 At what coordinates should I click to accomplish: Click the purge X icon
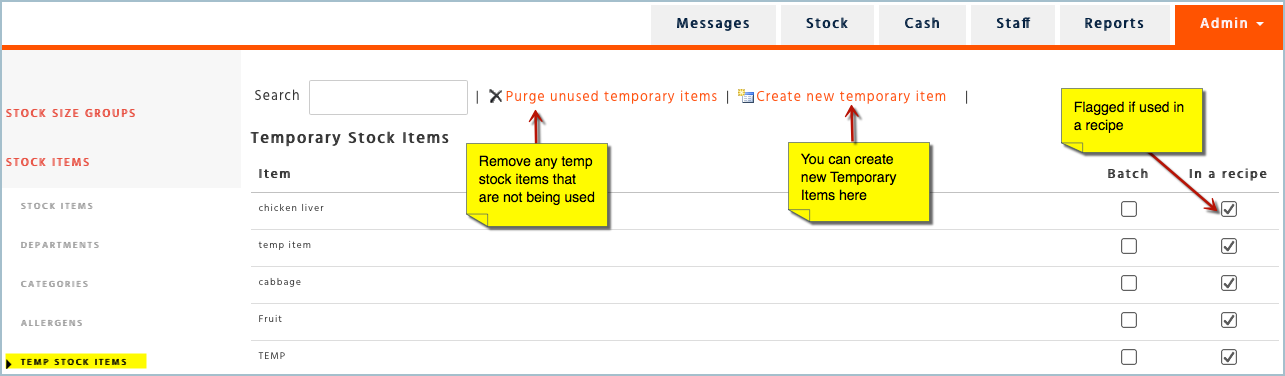495,97
